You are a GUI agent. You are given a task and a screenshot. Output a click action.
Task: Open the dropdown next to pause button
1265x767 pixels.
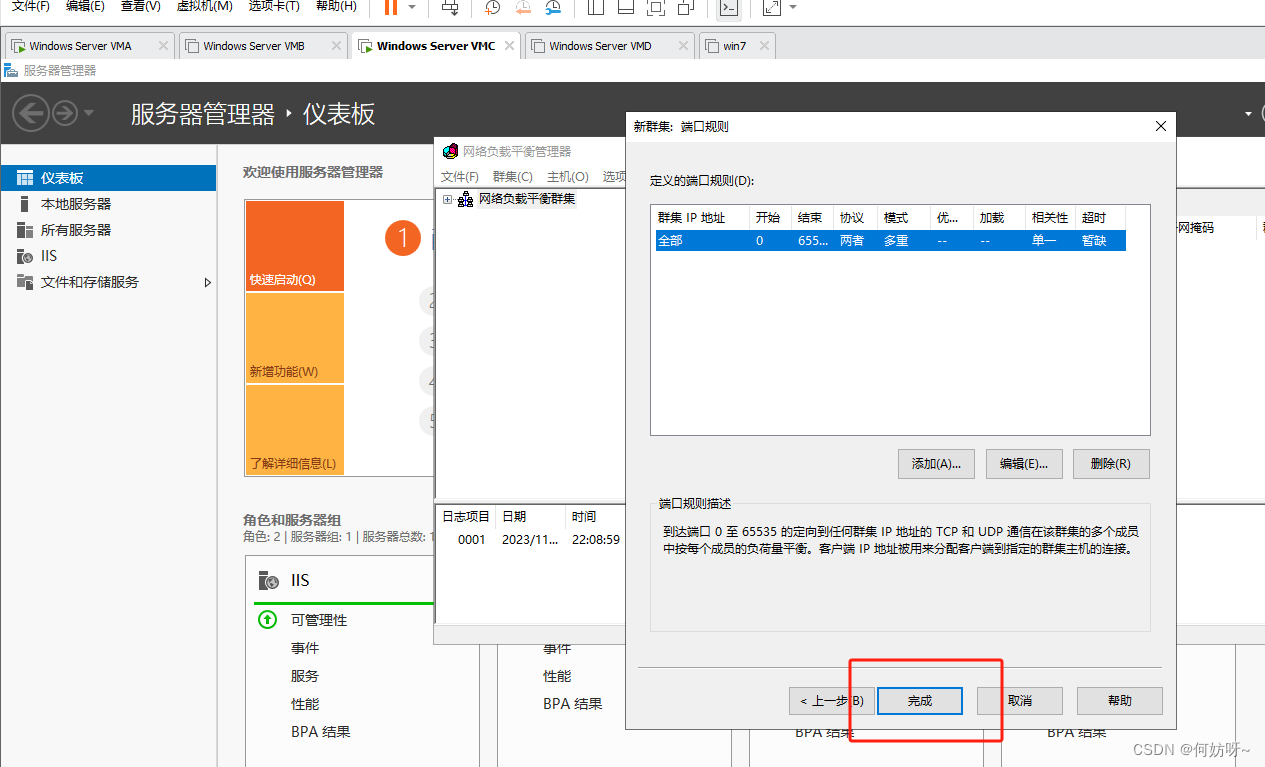click(x=412, y=7)
